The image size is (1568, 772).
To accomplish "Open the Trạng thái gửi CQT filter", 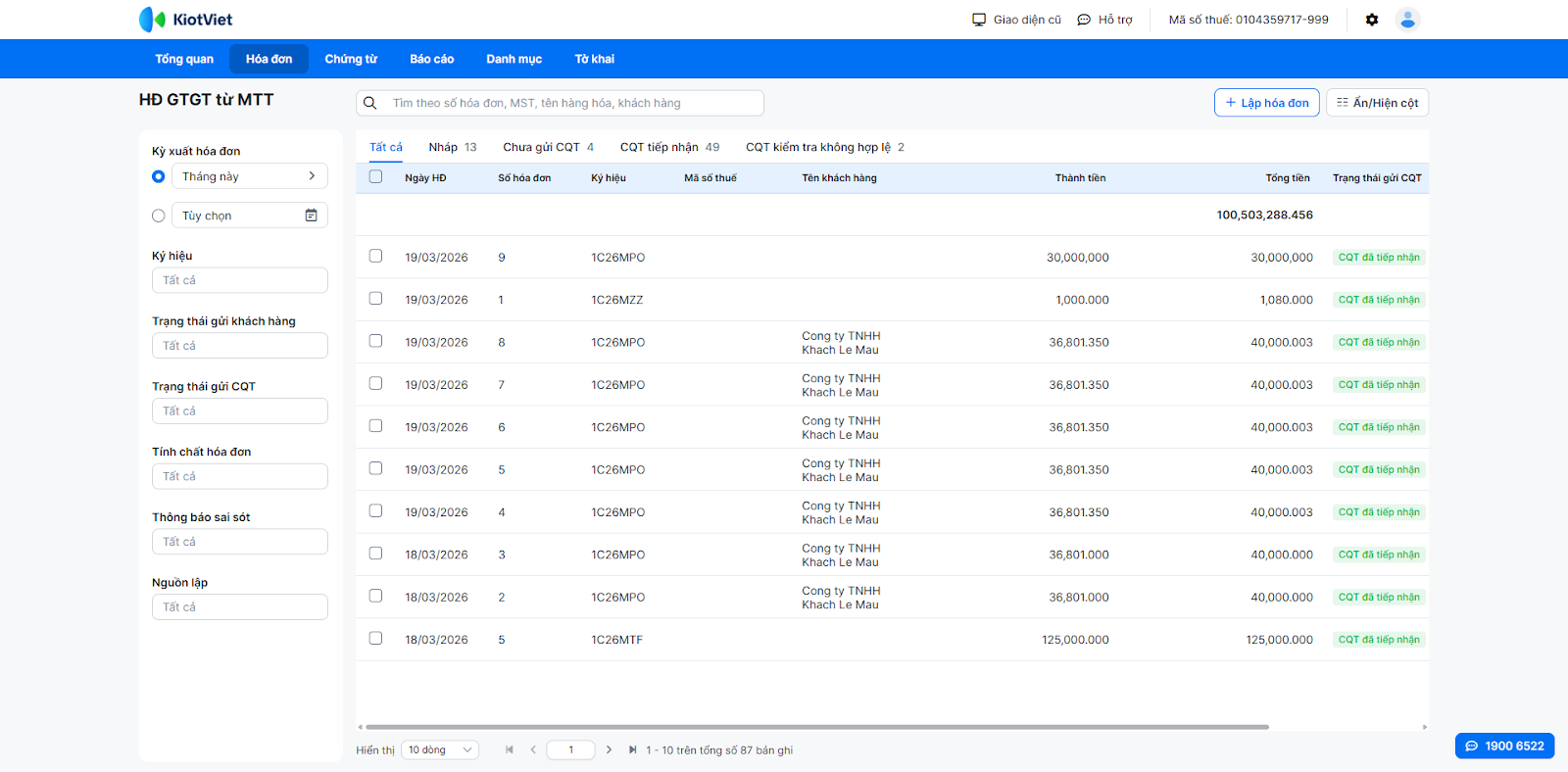I will point(239,411).
